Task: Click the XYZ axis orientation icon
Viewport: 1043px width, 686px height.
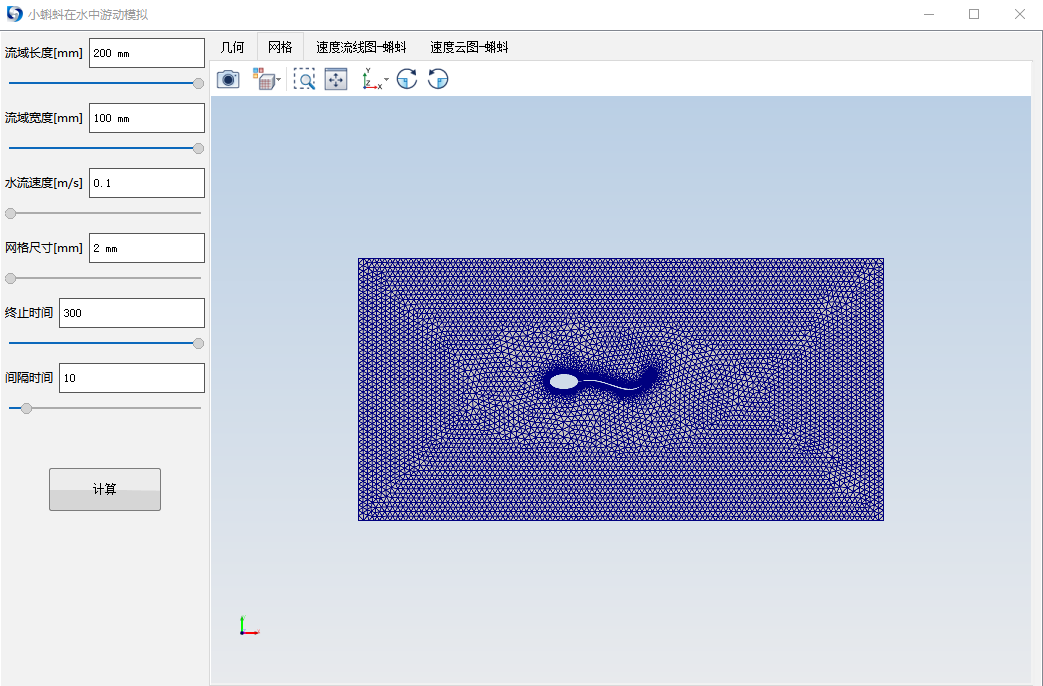Action: (x=371, y=79)
